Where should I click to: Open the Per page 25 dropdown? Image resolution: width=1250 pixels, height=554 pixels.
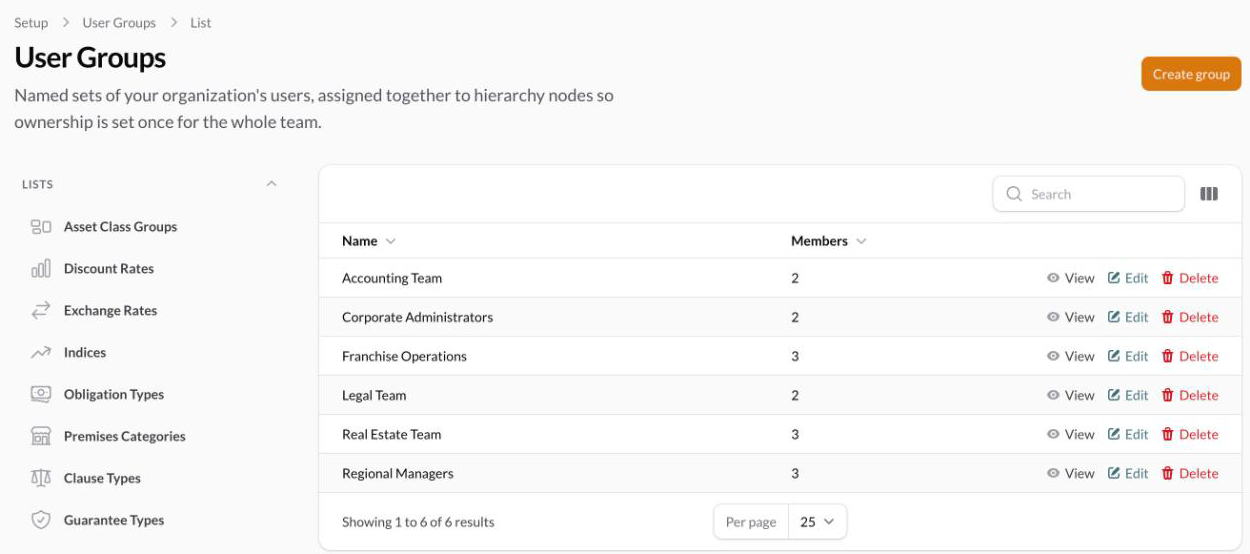point(817,522)
